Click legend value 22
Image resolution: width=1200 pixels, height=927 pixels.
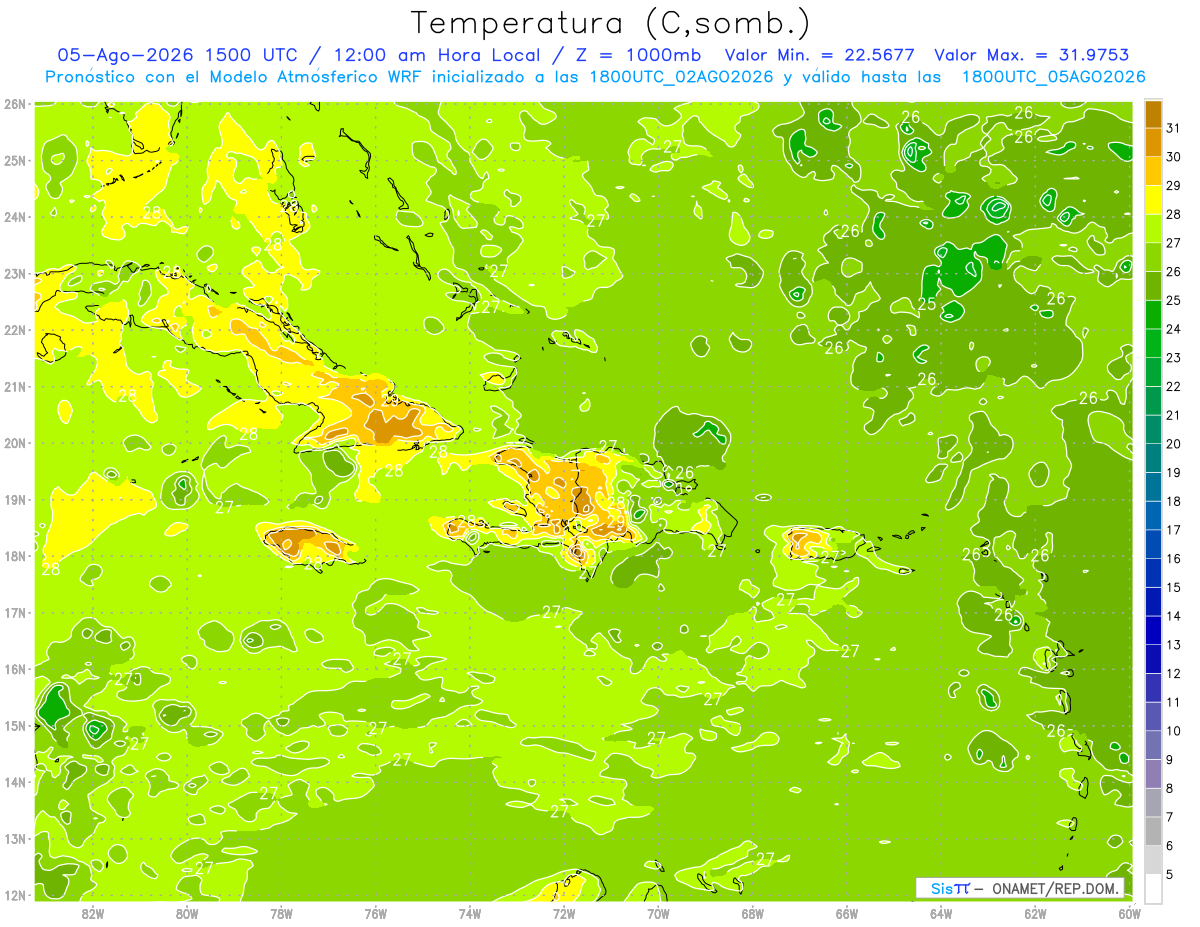pos(1173,387)
